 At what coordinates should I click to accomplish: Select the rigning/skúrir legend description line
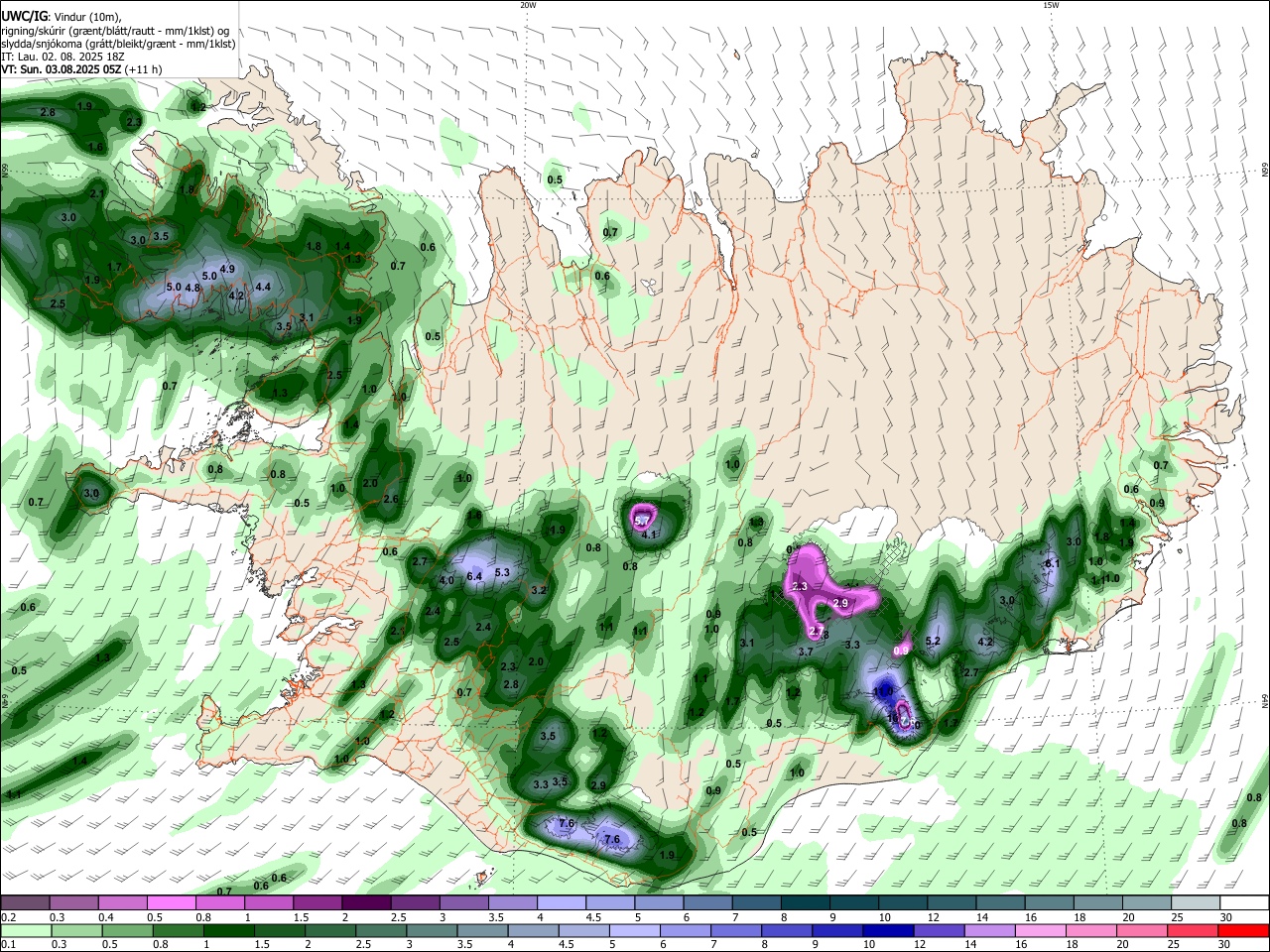[115, 31]
